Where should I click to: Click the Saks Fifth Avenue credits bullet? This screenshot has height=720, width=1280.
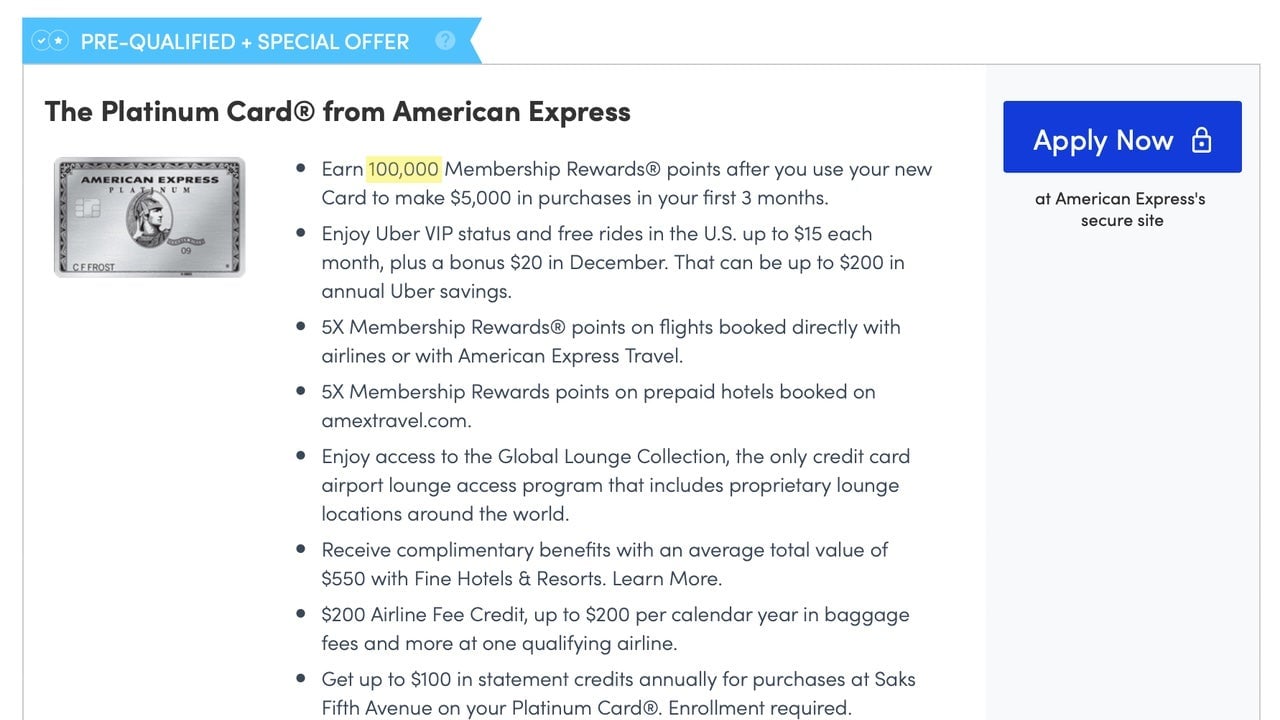pos(618,694)
